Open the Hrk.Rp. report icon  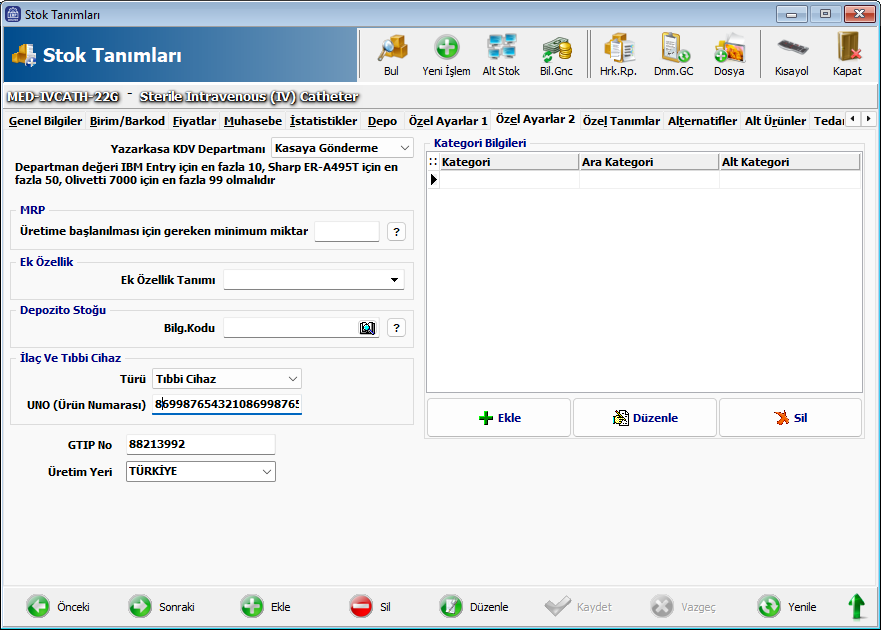[x=618, y=54]
